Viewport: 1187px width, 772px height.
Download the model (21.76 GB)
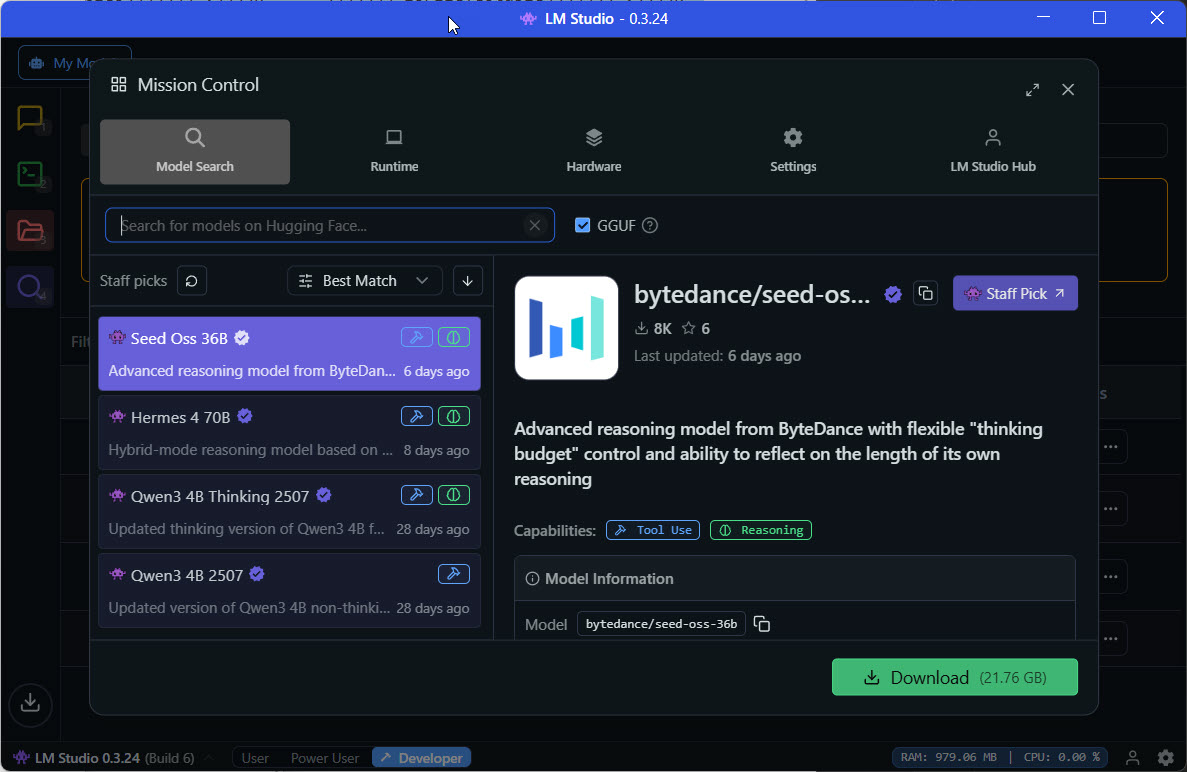click(x=955, y=677)
